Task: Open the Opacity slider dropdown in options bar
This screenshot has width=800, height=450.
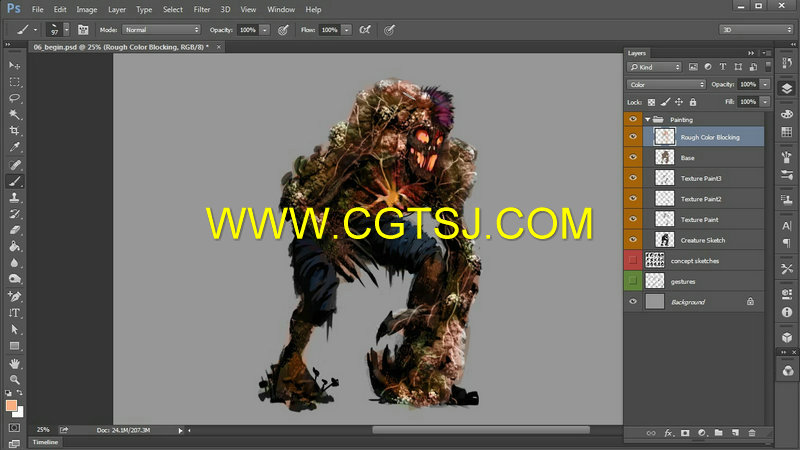Action: pyautogui.click(x=265, y=30)
